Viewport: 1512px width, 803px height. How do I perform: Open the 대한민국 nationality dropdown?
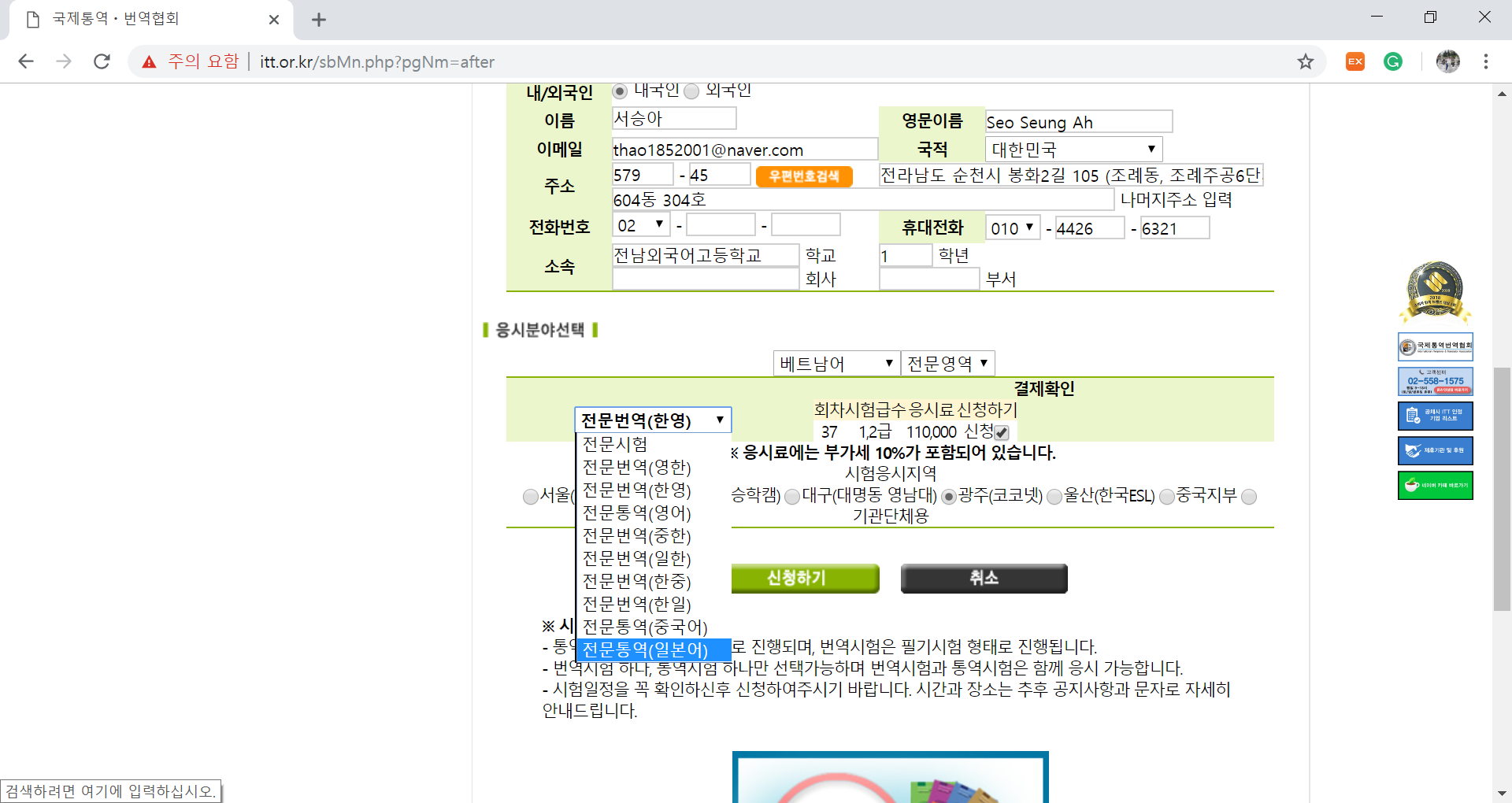1073,149
